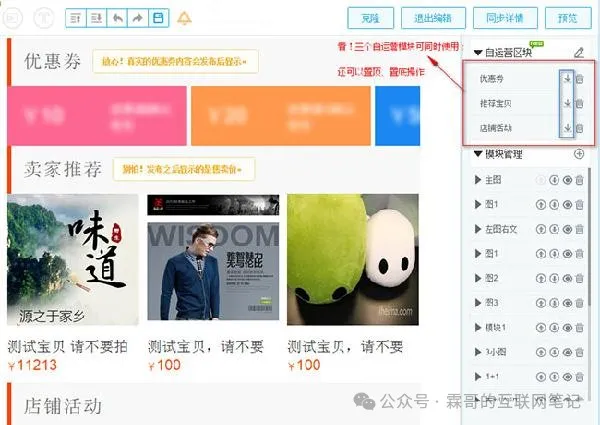
Task: Click the pencil edit icon beside 自运营区块
Action: (x=579, y=52)
